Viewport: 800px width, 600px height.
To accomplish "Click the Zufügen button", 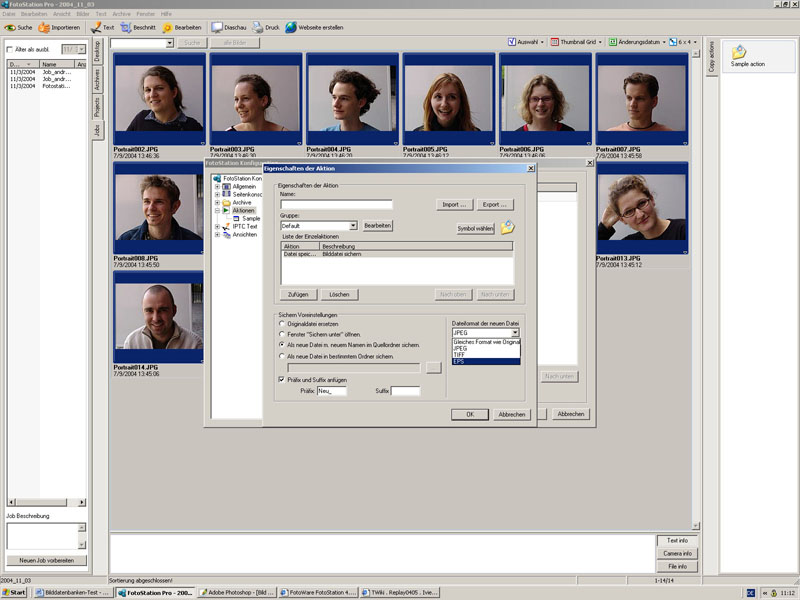I will (298, 294).
